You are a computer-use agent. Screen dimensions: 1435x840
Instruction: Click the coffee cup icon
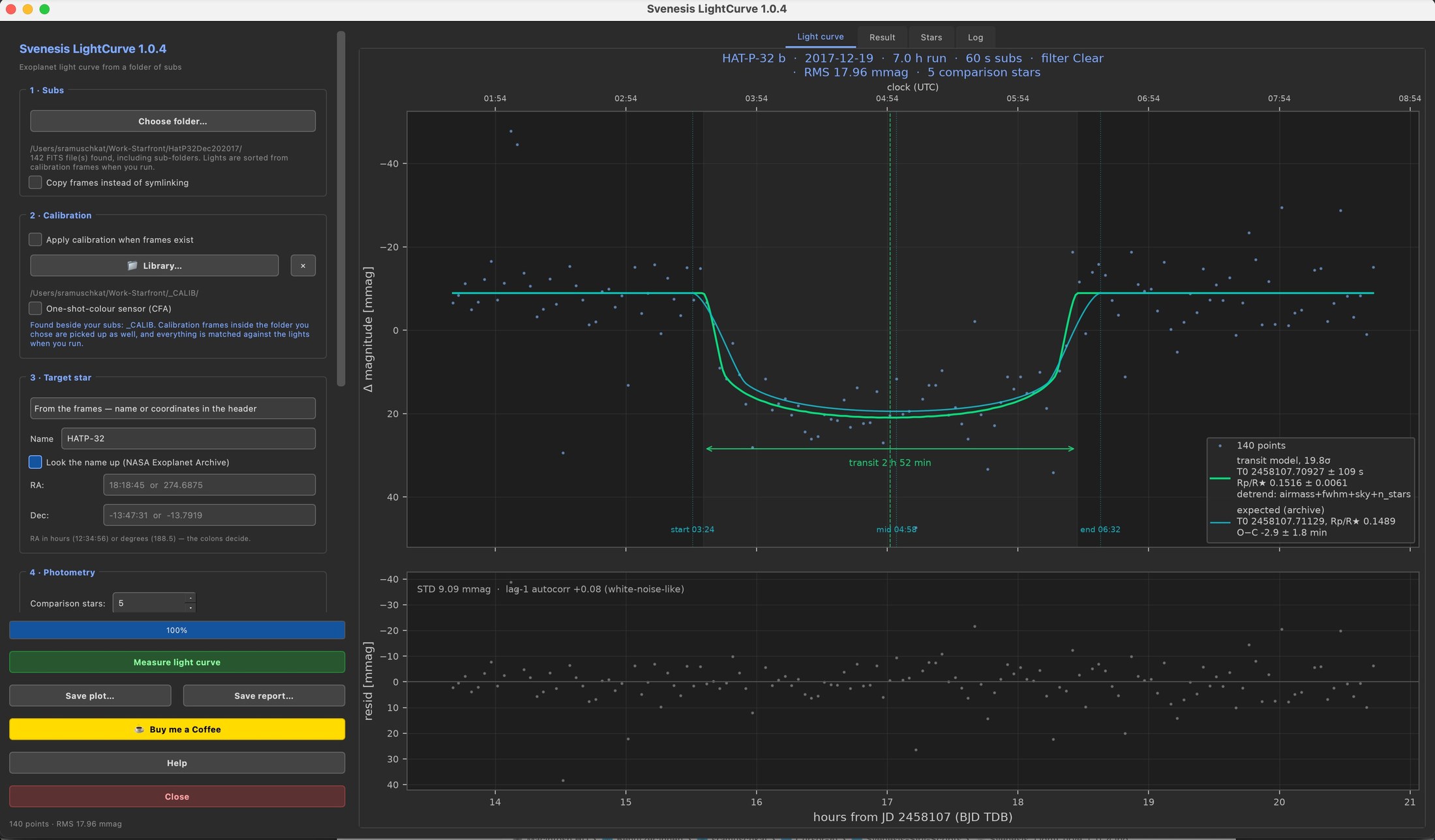pyautogui.click(x=139, y=729)
